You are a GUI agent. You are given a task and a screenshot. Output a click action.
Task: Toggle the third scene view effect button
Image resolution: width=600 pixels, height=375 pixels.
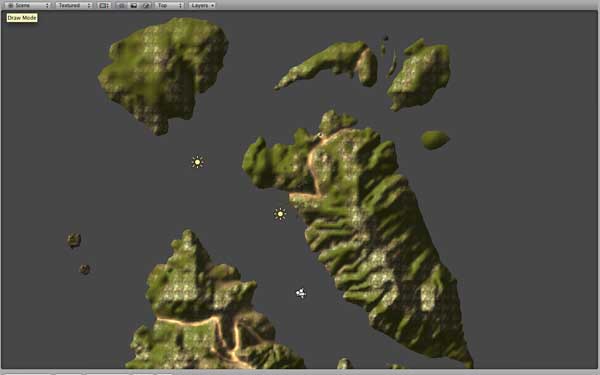click(x=146, y=5)
